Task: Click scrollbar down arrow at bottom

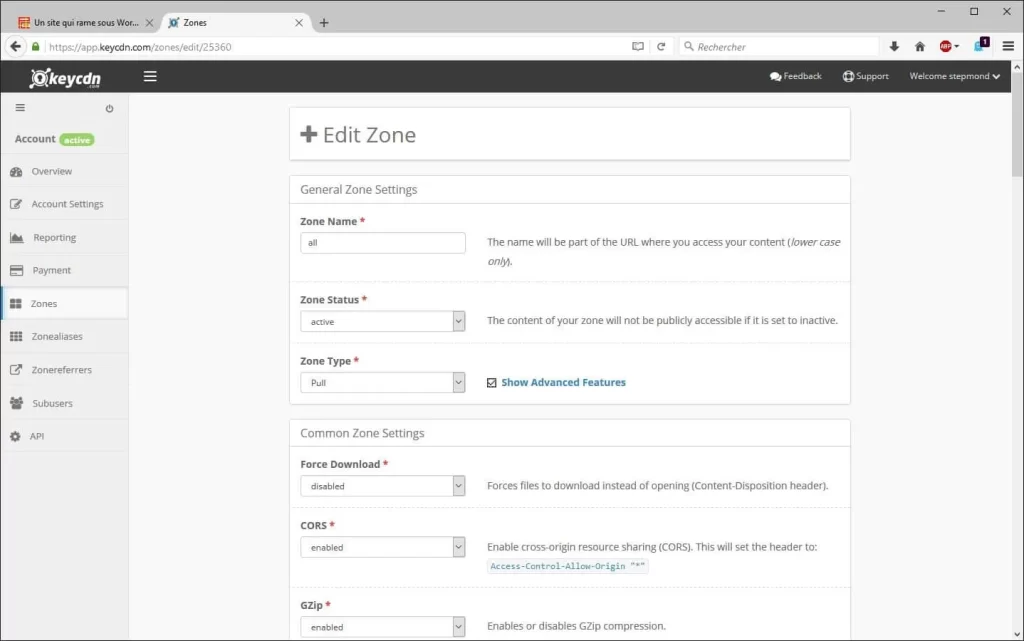Action: click(x=1017, y=634)
